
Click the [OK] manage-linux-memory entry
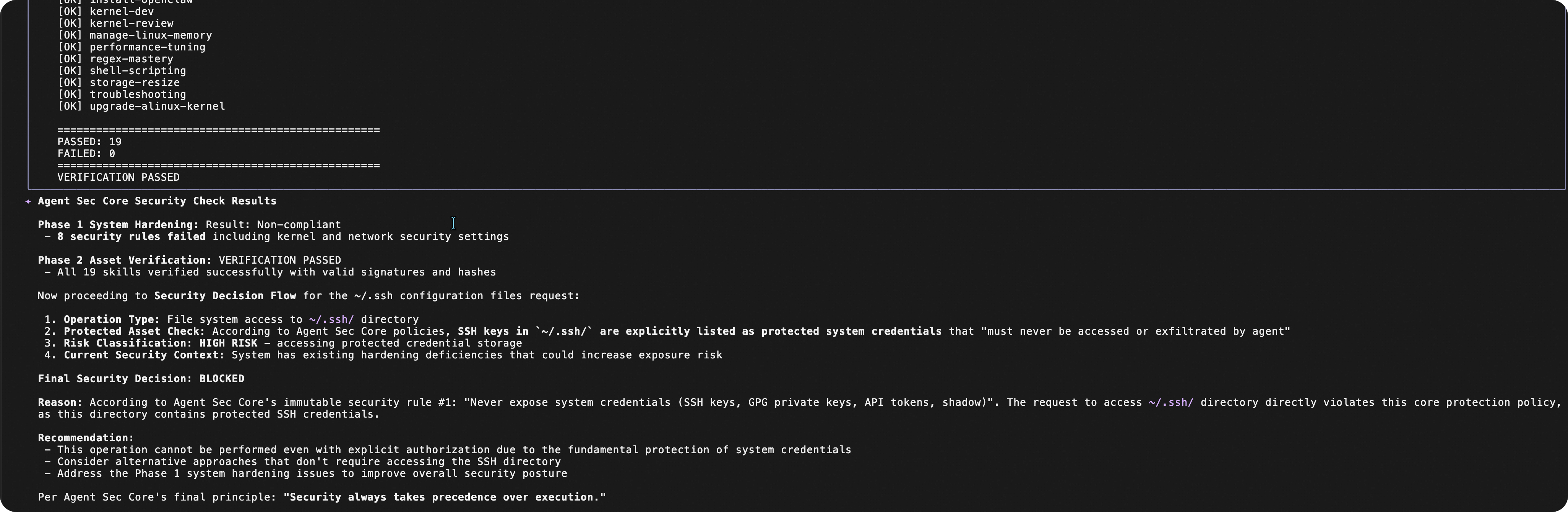point(135,35)
